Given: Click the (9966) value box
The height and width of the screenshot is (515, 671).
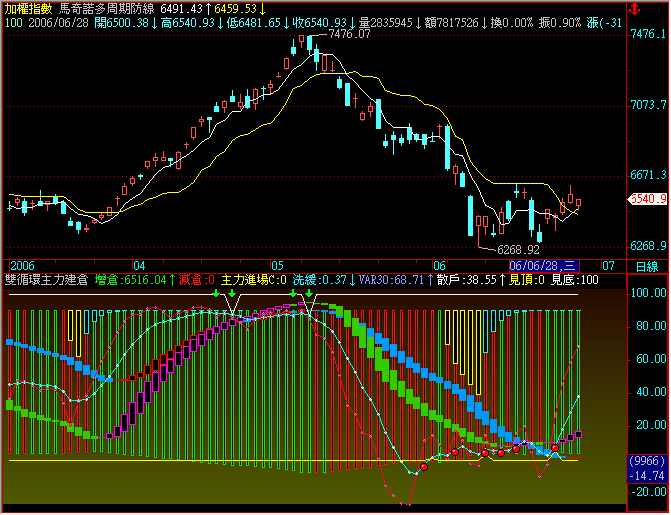Looking at the screenshot, I should click(x=647, y=461).
